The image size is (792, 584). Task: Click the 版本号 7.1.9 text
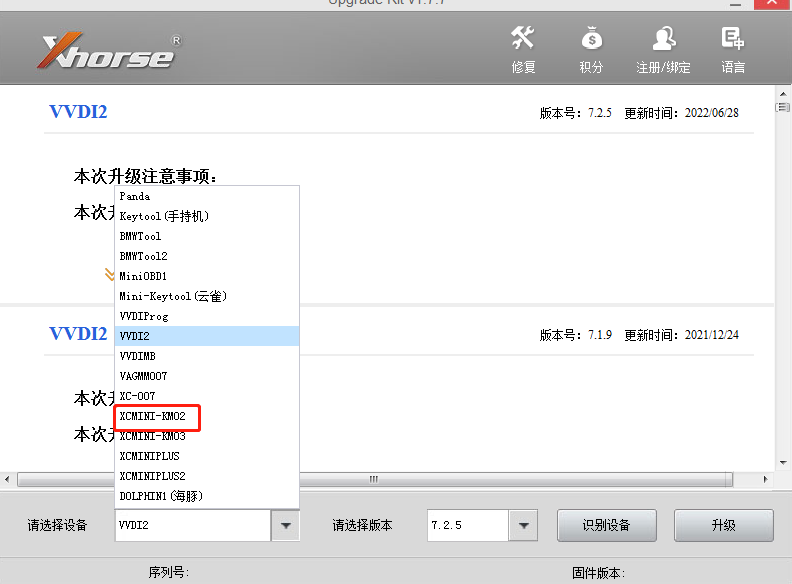575,335
